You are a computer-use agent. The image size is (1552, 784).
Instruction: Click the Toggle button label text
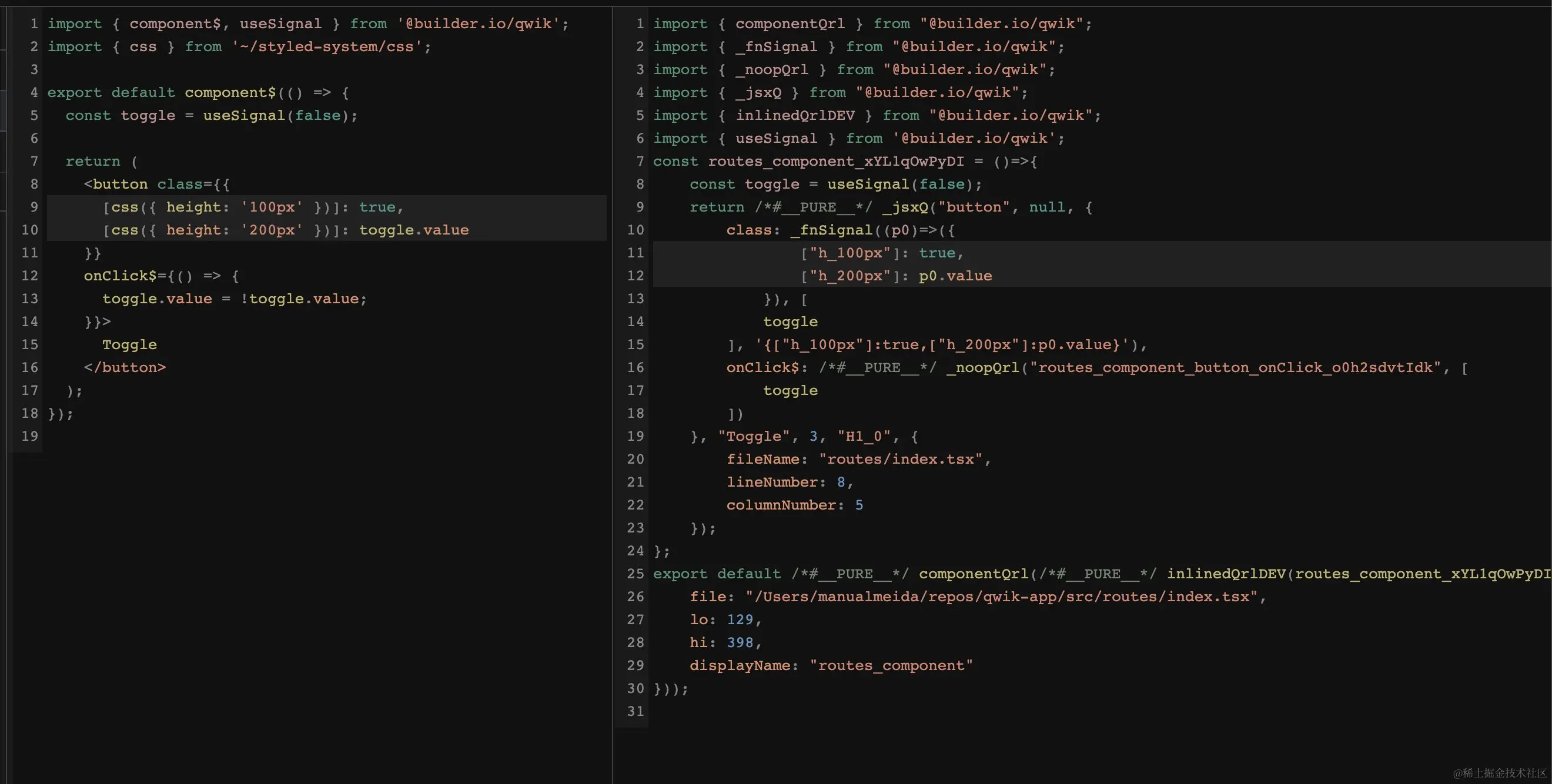click(129, 344)
